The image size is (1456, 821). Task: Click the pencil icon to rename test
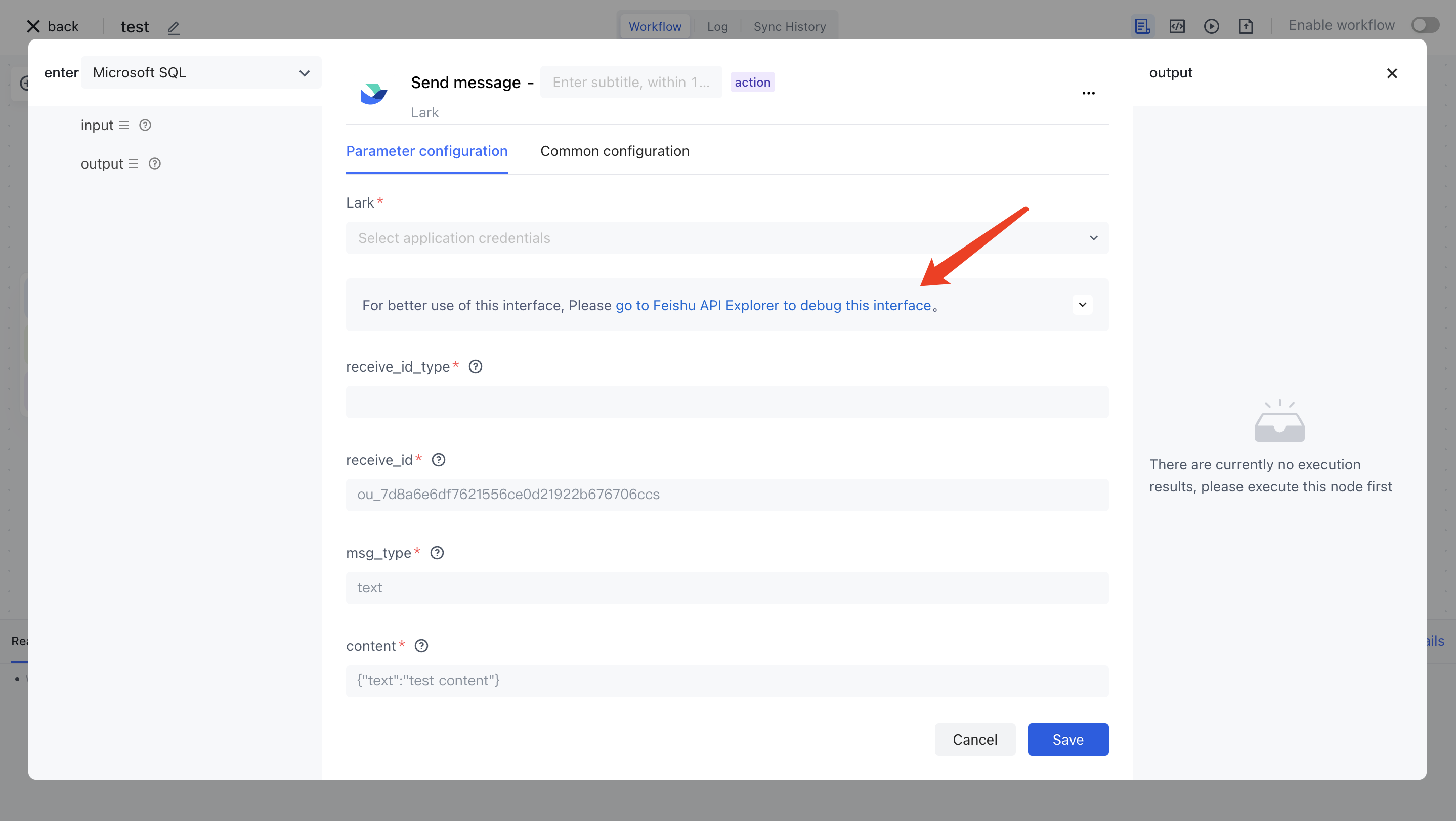pyautogui.click(x=174, y=27)
